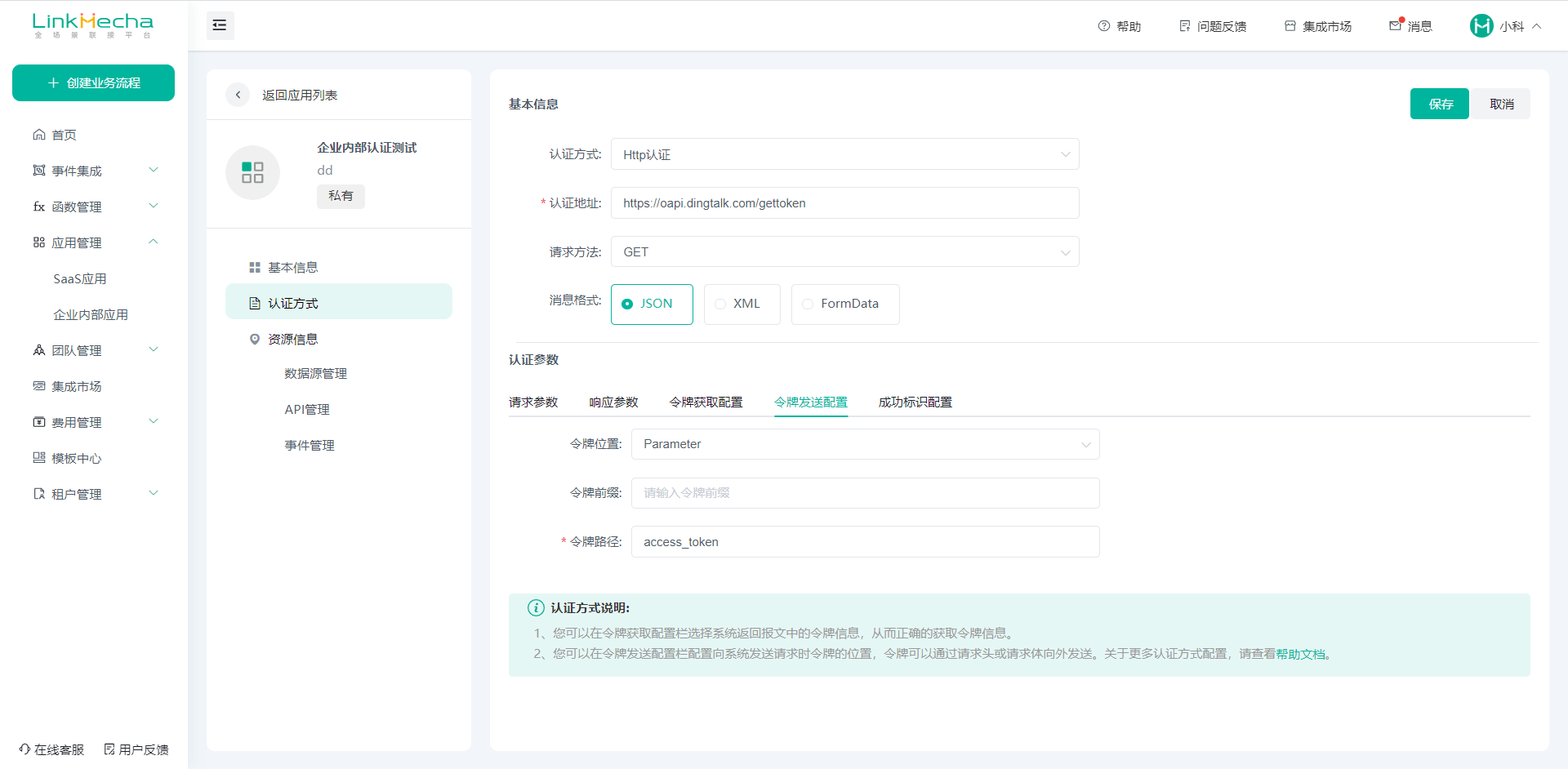This screenshot has height=769, width=1568.
Task: Click the 用户反馈 edit icon
Action: 109,749
